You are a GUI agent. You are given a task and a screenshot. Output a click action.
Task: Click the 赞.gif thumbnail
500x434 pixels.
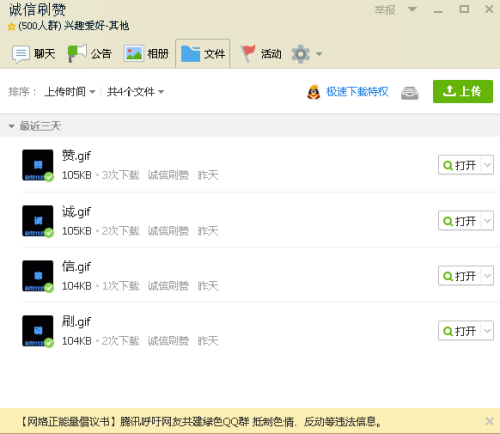tap(38, 165)
